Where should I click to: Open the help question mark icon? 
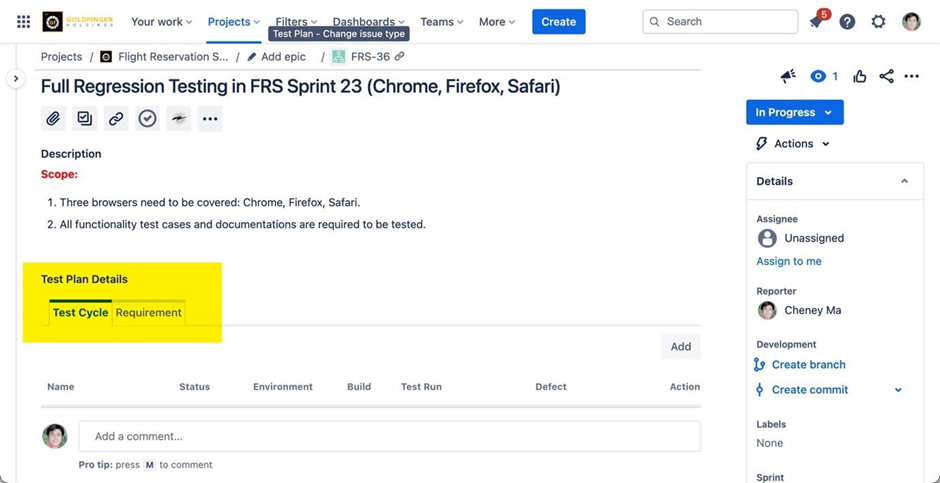click(847, 22)
